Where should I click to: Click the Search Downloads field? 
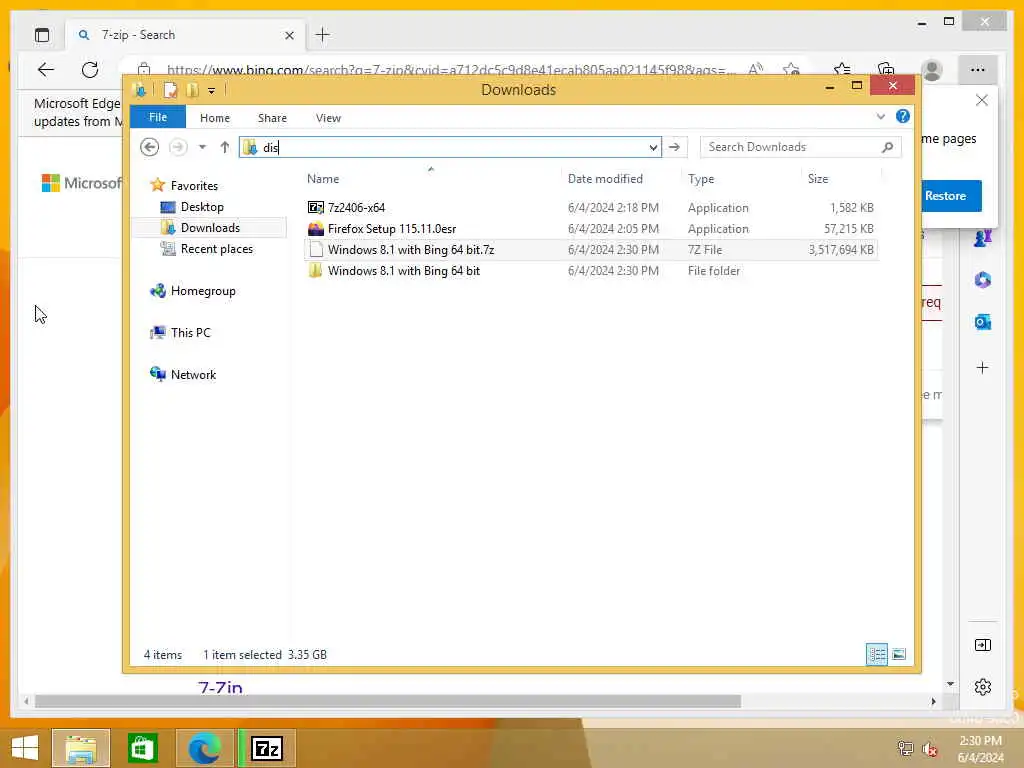pyautogui.click(x=800, y=147)
